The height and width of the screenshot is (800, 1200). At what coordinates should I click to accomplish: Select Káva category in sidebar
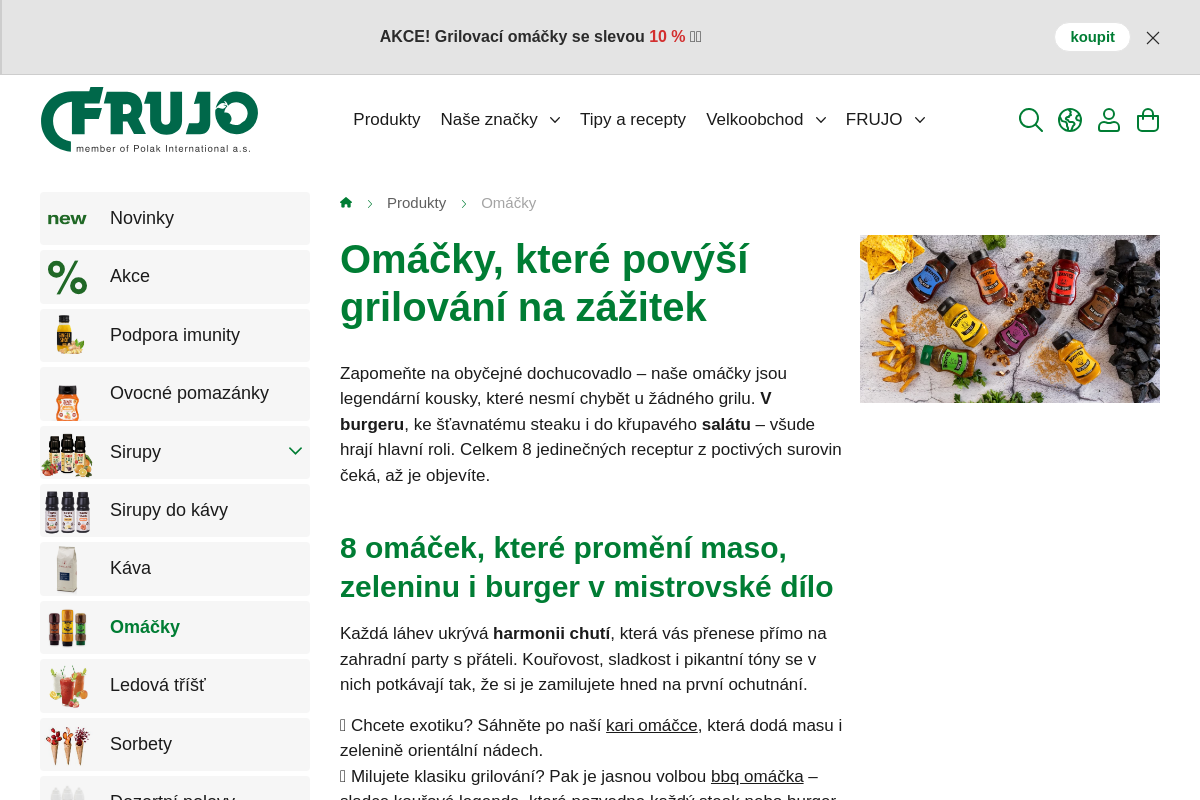point(175,569)
